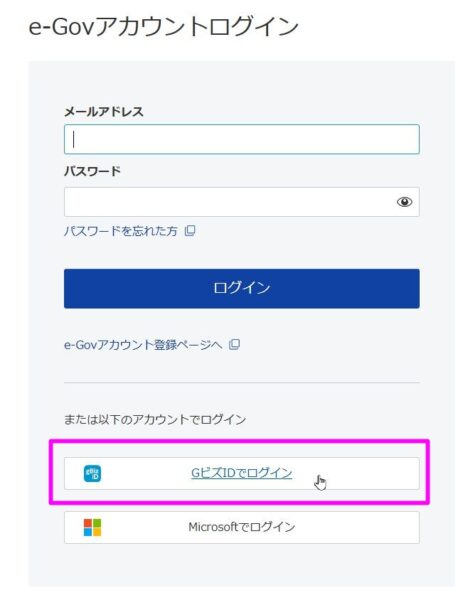This screenshot has height=600, width=468.
Task: Click the blue square of Microsoft logo
Action: tap(88, 532)
